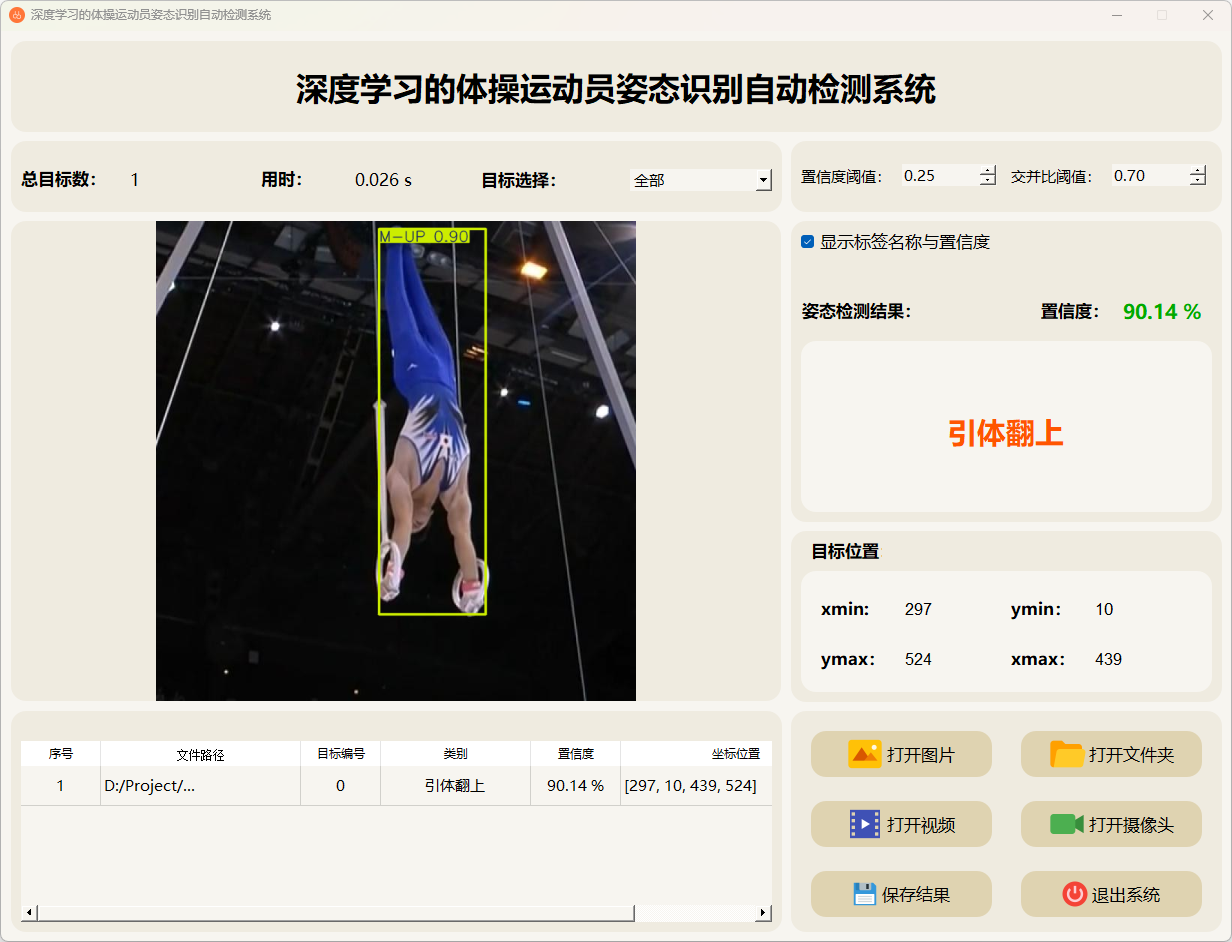1232x942 pixels.
Task: Decrease the IoU threshold with down arrow
Action: pos(1198,181)
